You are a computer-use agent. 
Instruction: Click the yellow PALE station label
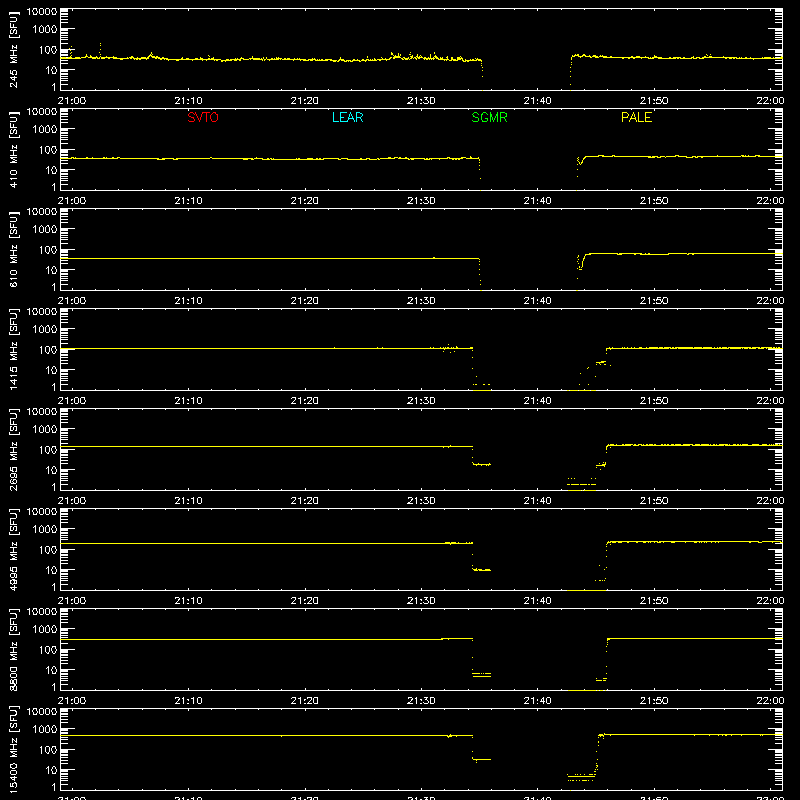[636, 117]
